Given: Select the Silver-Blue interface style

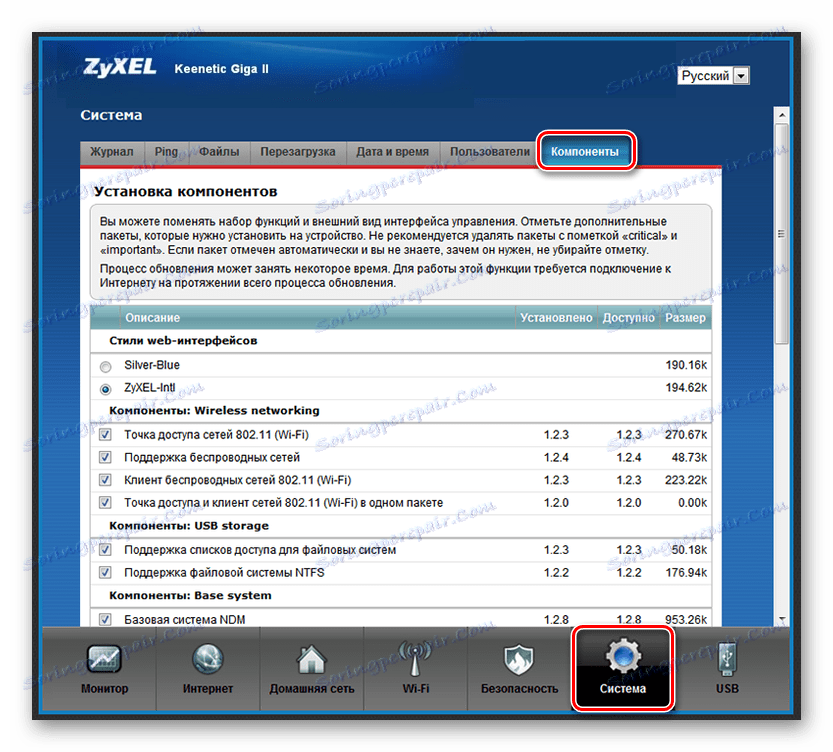Looking at the screenshot, I should pyautogui.click(x=106, y=366).
